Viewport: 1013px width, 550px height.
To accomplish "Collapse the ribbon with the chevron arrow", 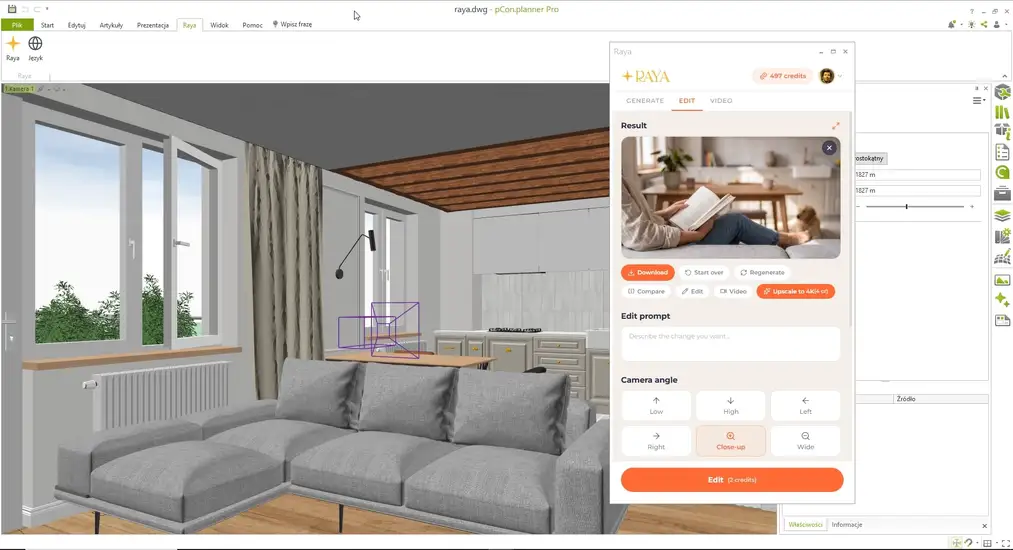I will click(1004, 76).
